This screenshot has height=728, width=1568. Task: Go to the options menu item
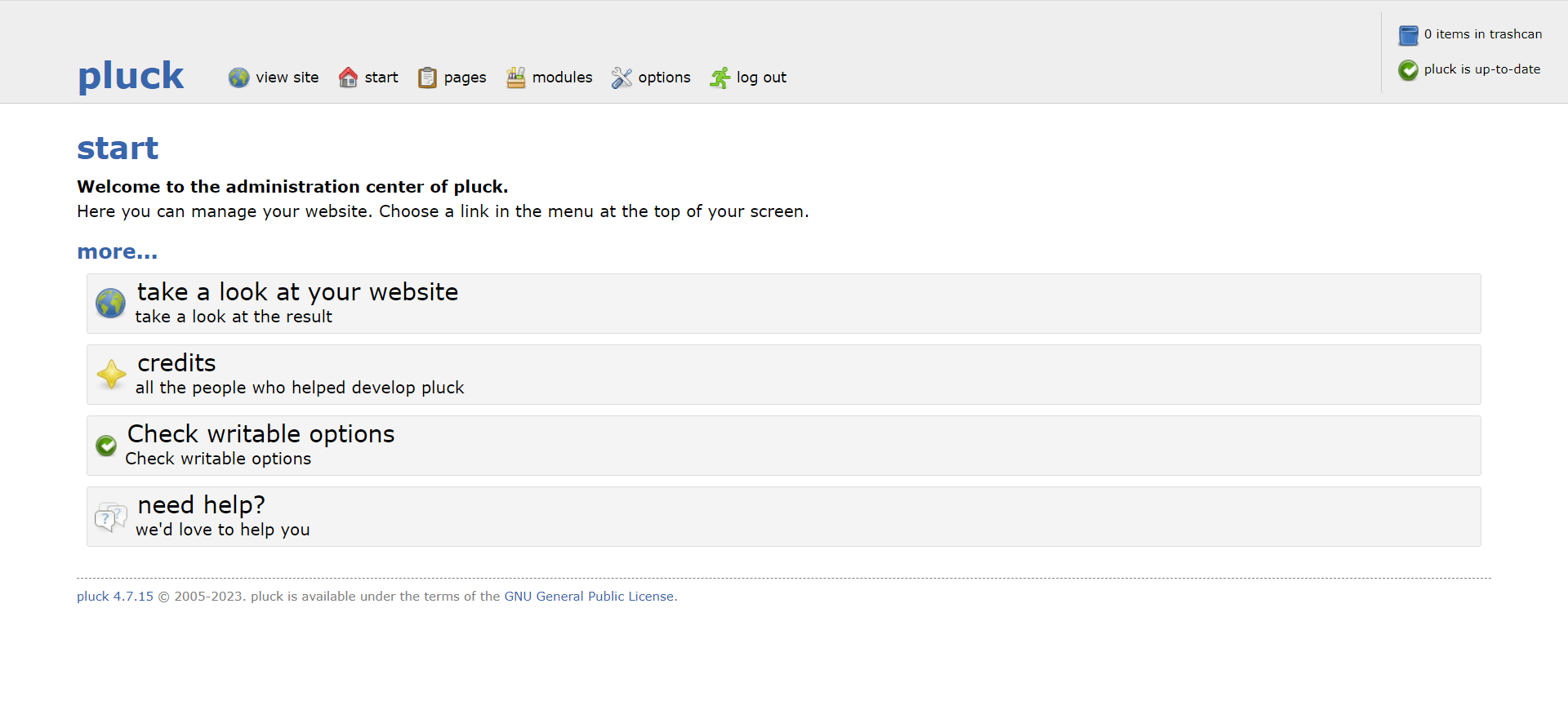[664, 78]
